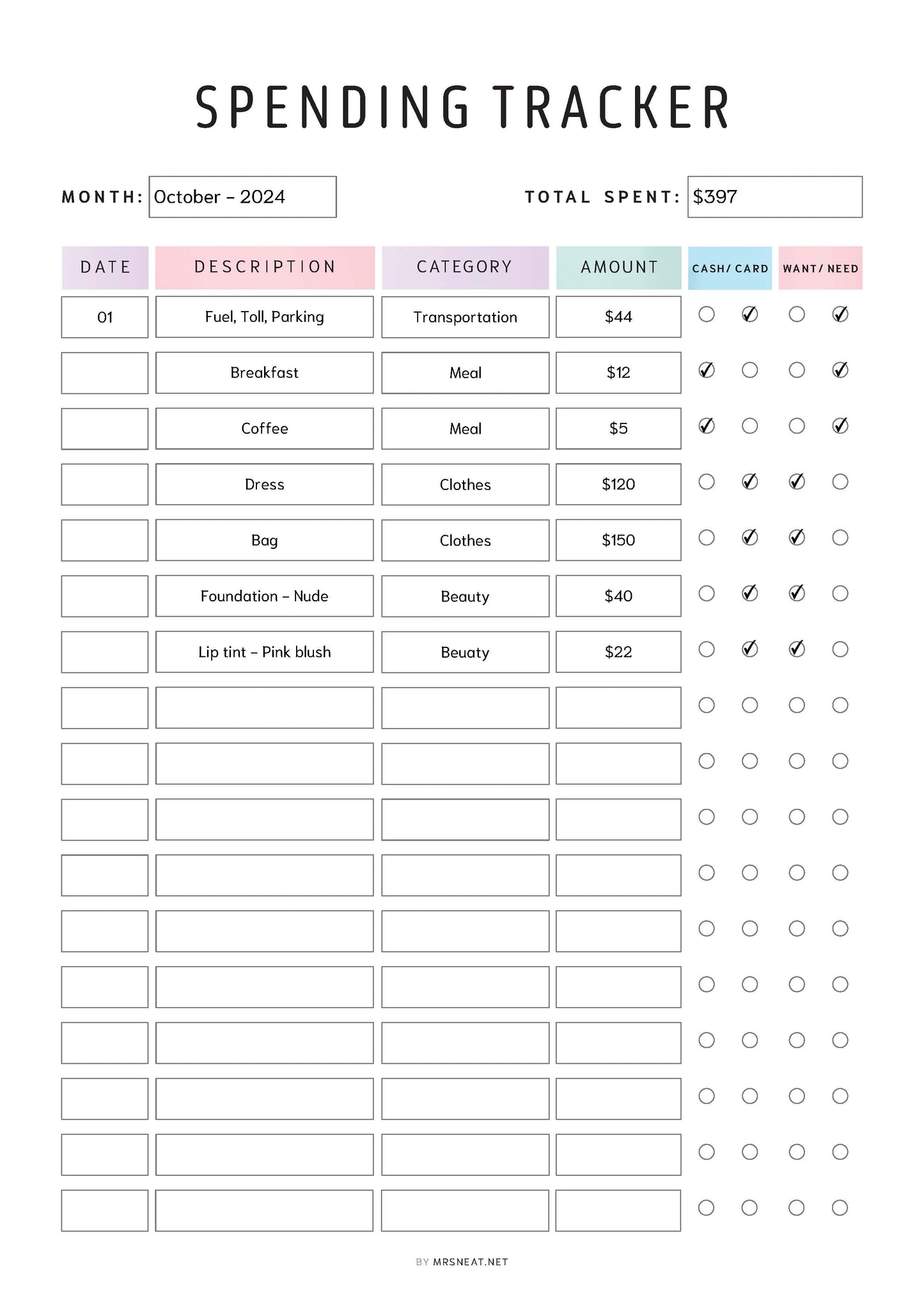
Task: Click the AMOUNT column header
Action: [618, 267]
